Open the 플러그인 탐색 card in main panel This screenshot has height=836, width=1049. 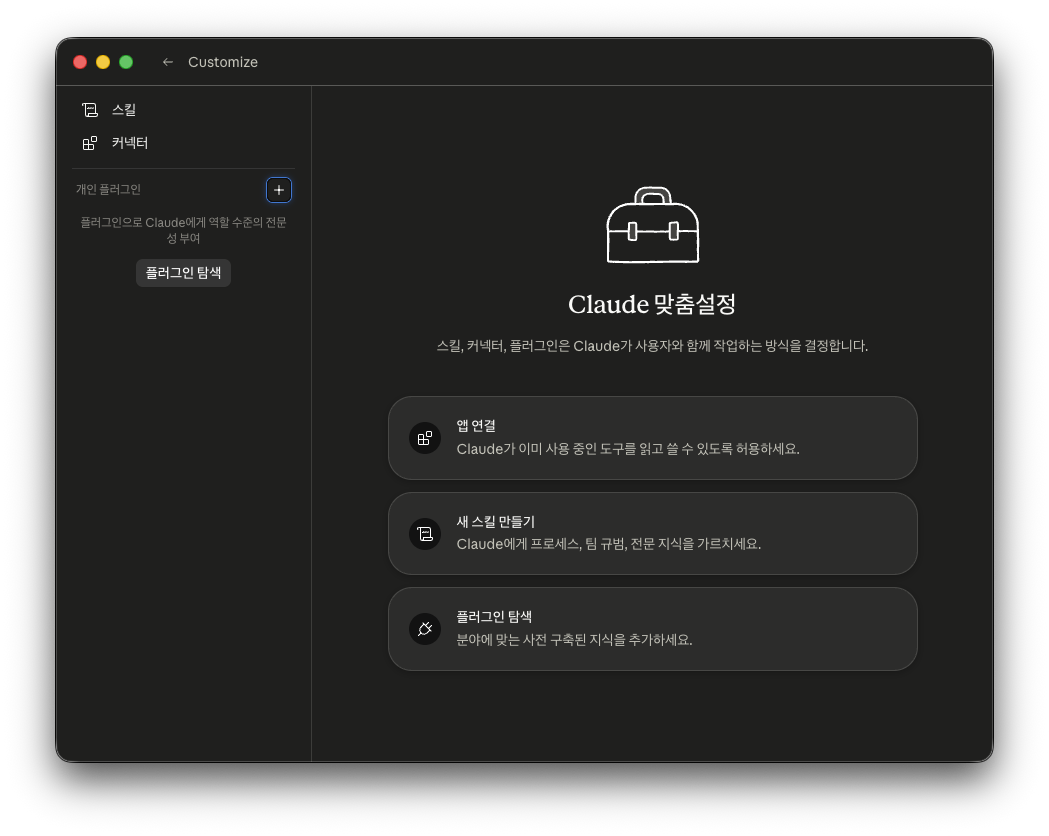click(x=652, y=629)
